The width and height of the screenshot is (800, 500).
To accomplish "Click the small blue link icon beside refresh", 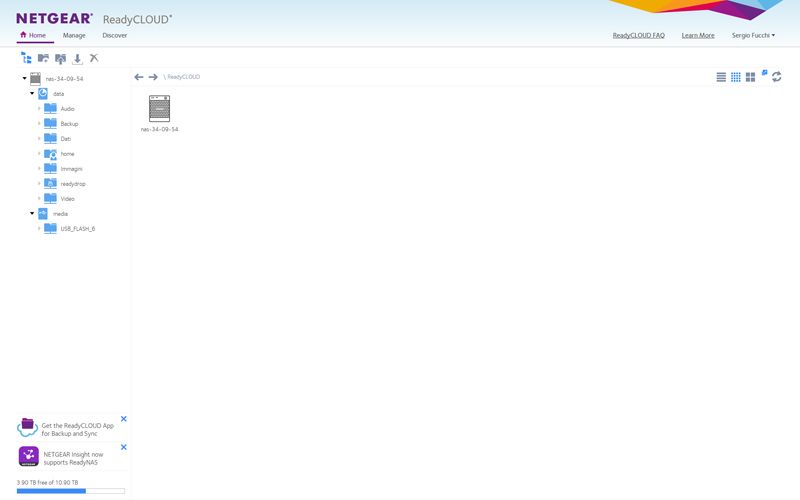I will pyautogui.click(x=764, y=73).
